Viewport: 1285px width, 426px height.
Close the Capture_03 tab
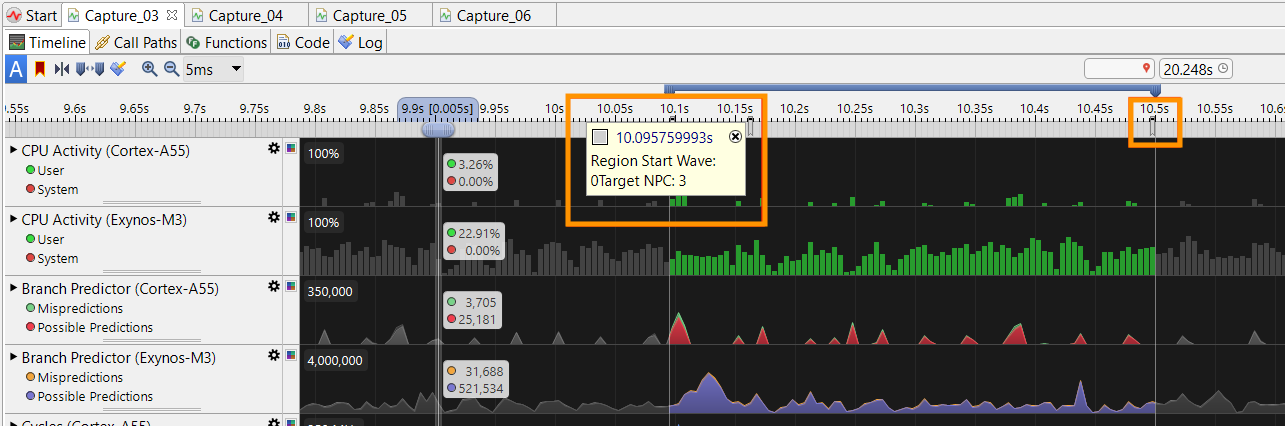point(172,15)
